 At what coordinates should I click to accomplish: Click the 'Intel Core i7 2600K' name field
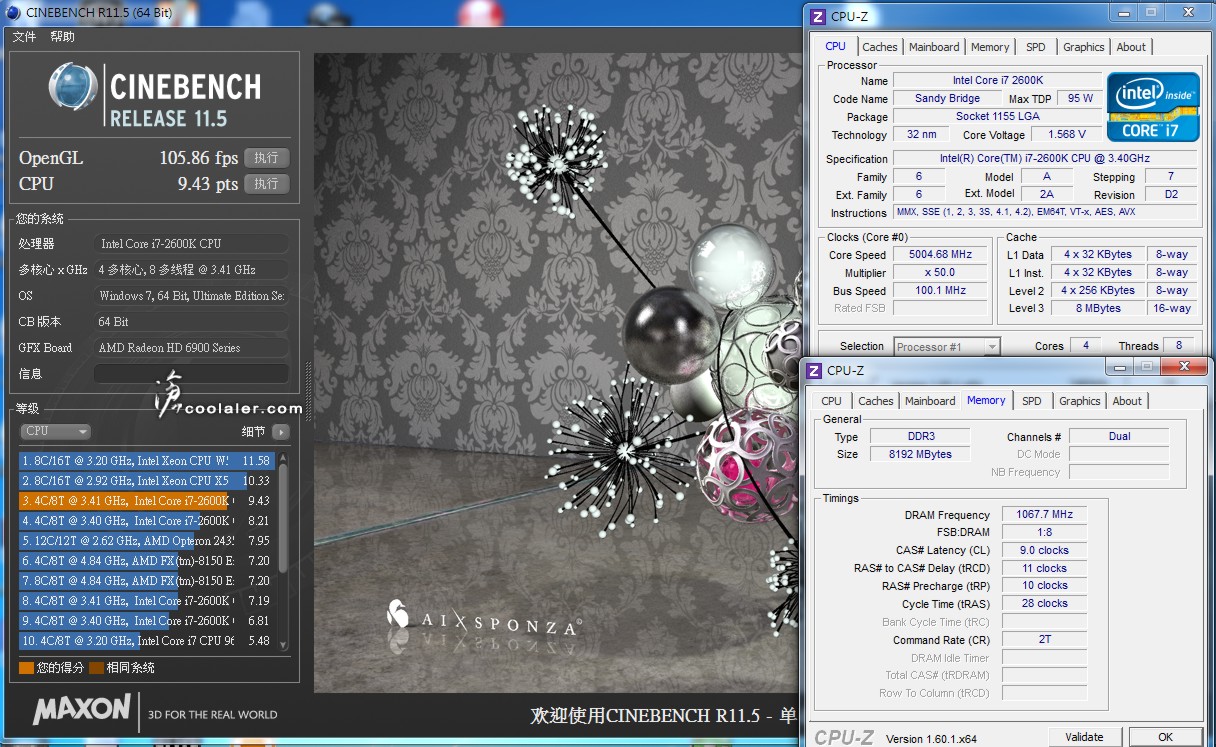pos(996,80)
